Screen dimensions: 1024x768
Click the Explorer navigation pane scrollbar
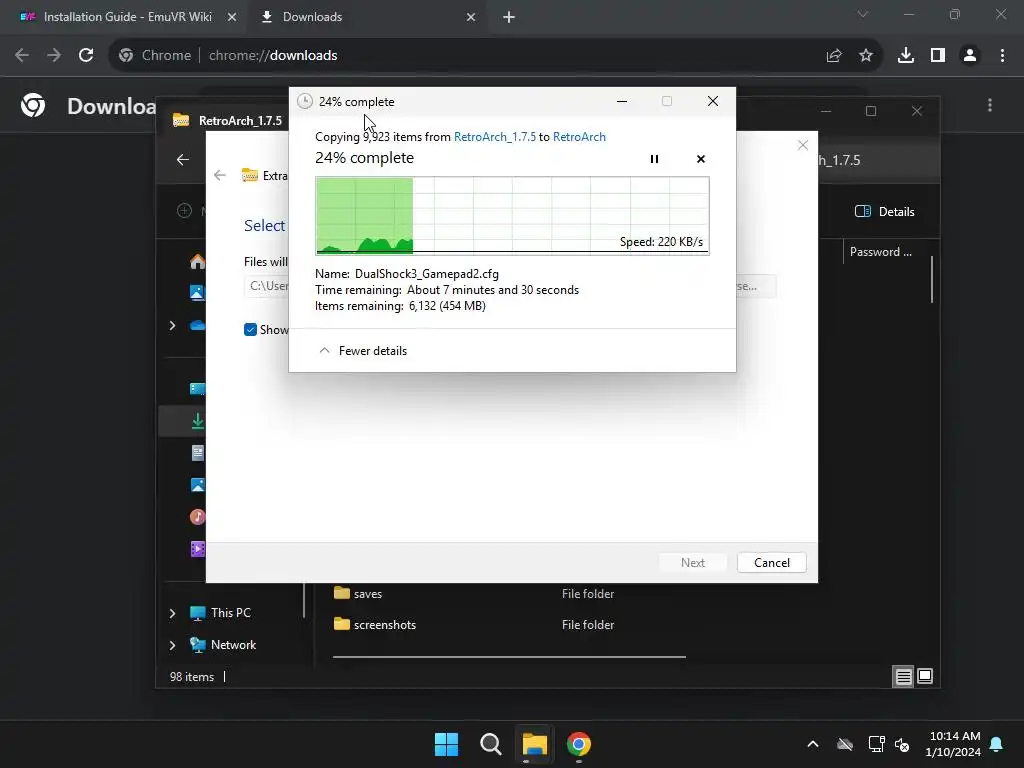[304, 600]
